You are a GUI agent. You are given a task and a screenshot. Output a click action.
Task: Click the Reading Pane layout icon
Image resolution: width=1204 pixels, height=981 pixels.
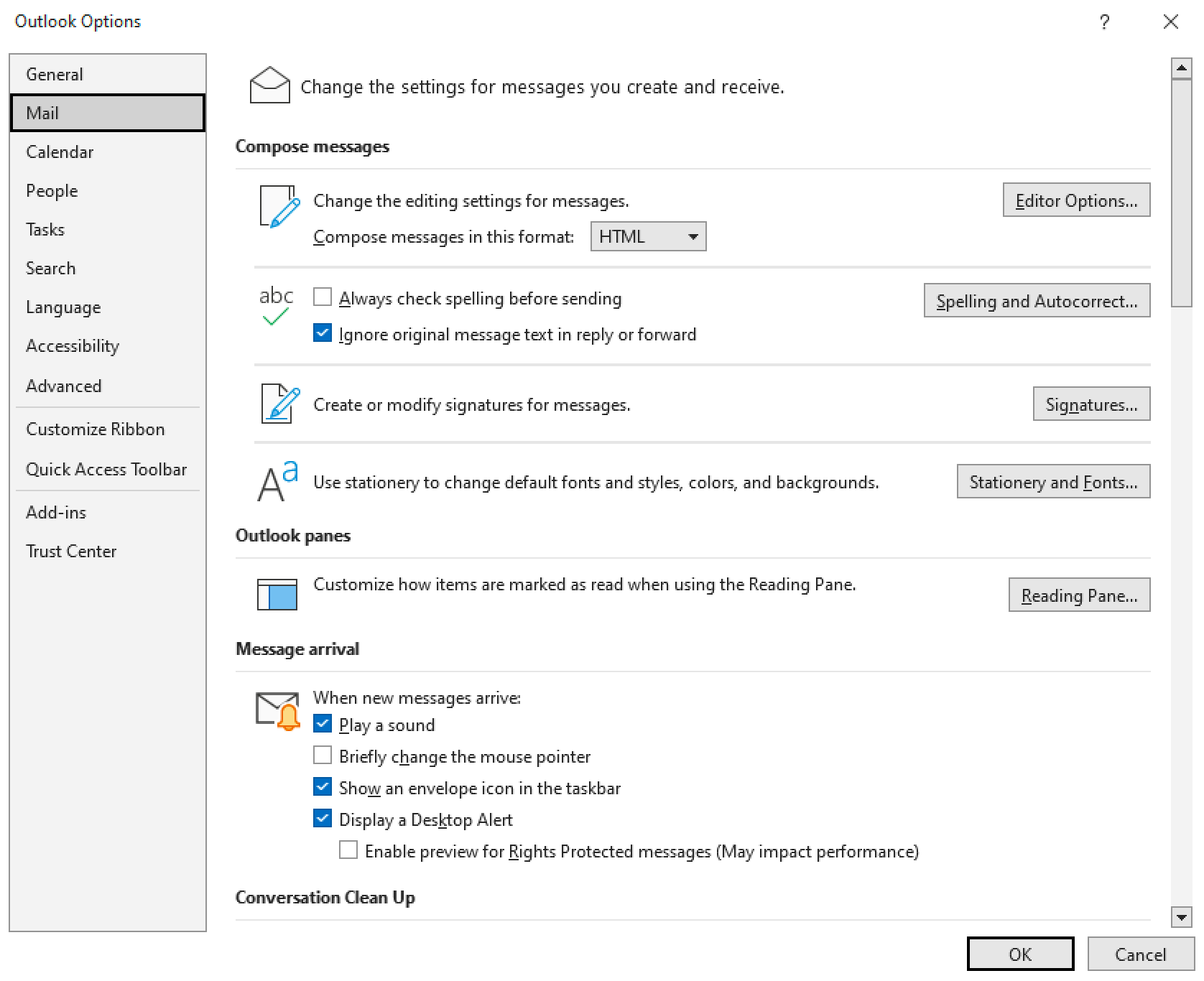pos(277,594)
